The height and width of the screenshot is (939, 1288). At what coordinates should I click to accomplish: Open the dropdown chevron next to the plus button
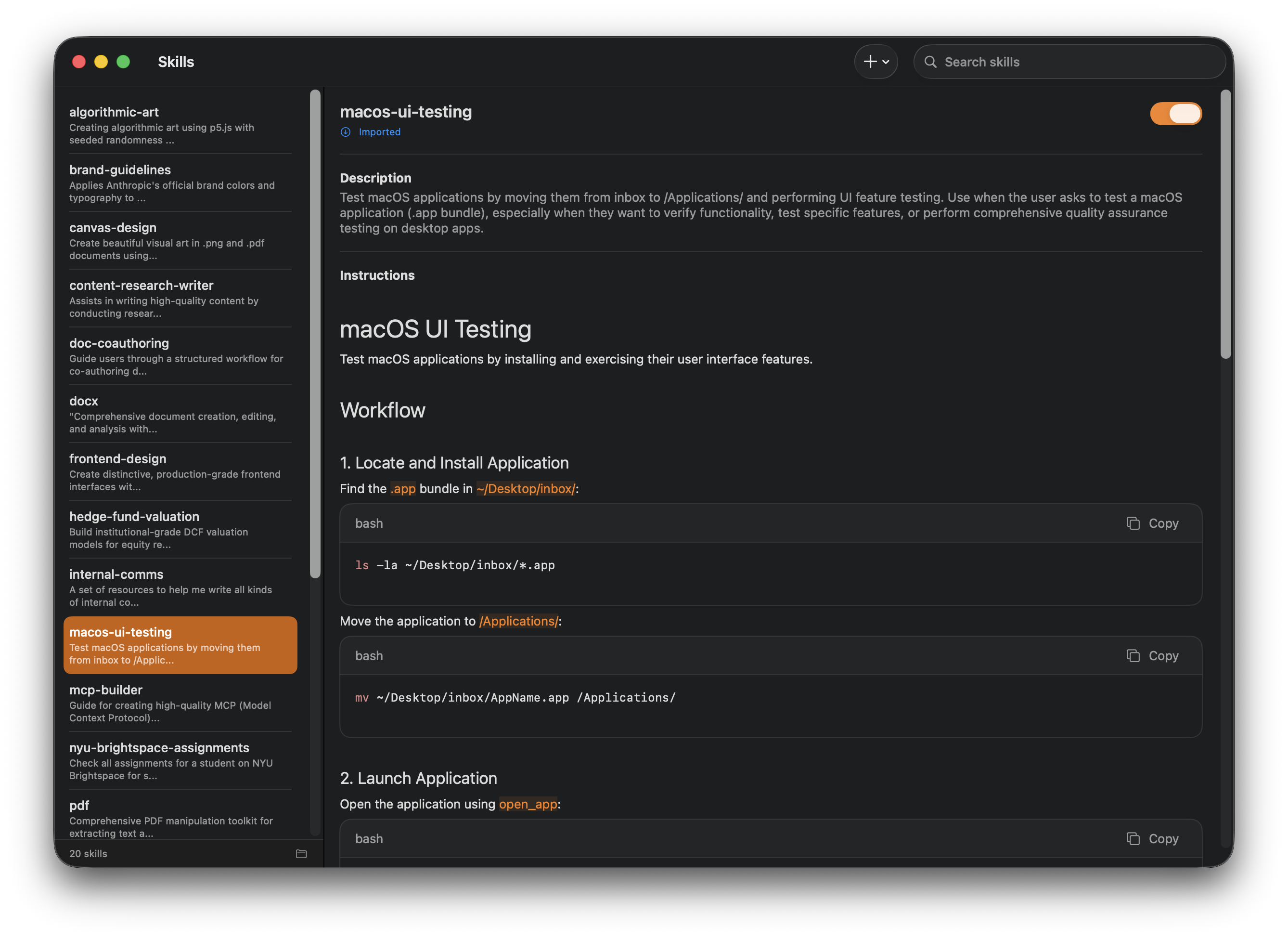(x=885, y=61)
